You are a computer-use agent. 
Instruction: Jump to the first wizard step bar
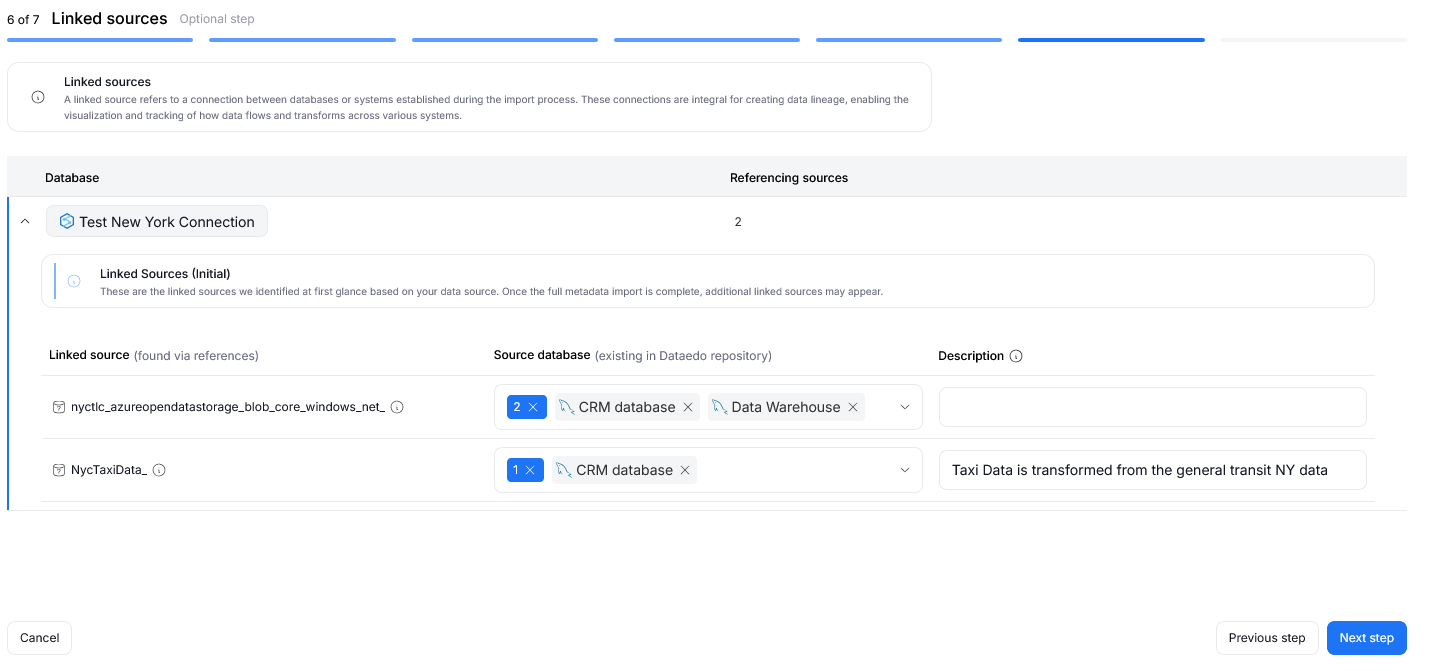[100, 40]
